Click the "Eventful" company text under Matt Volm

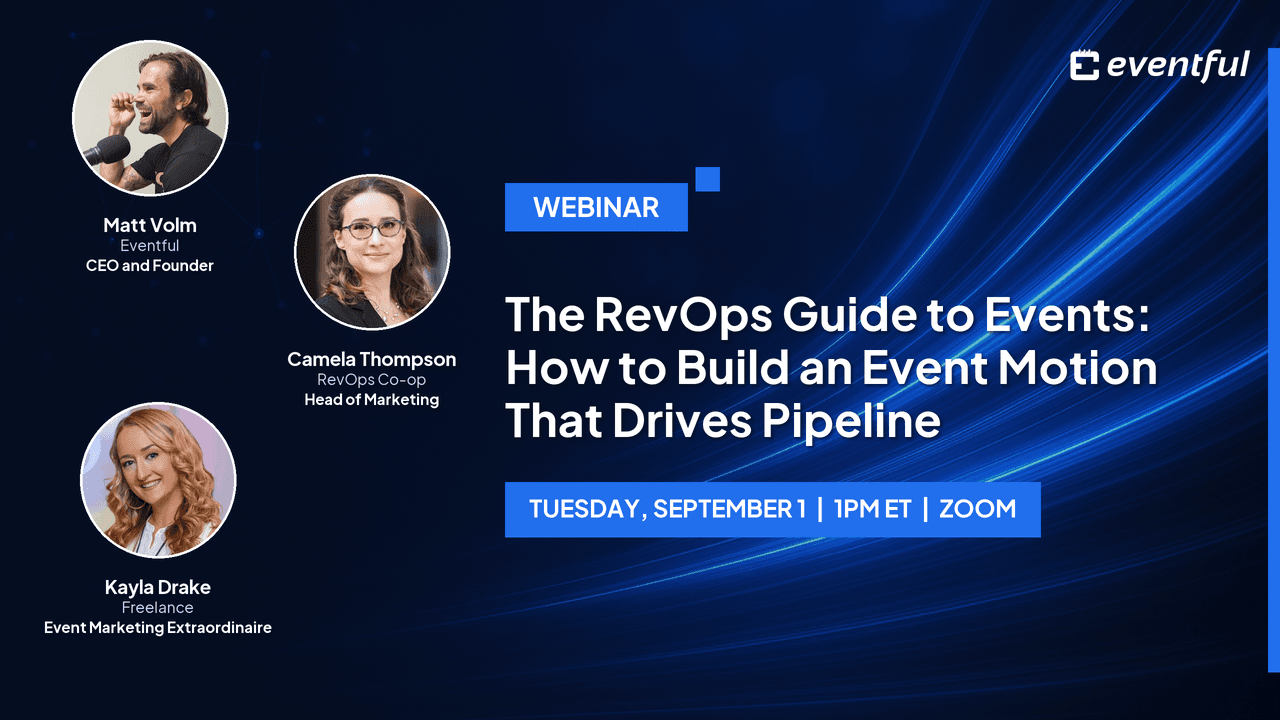coord(150,245)
